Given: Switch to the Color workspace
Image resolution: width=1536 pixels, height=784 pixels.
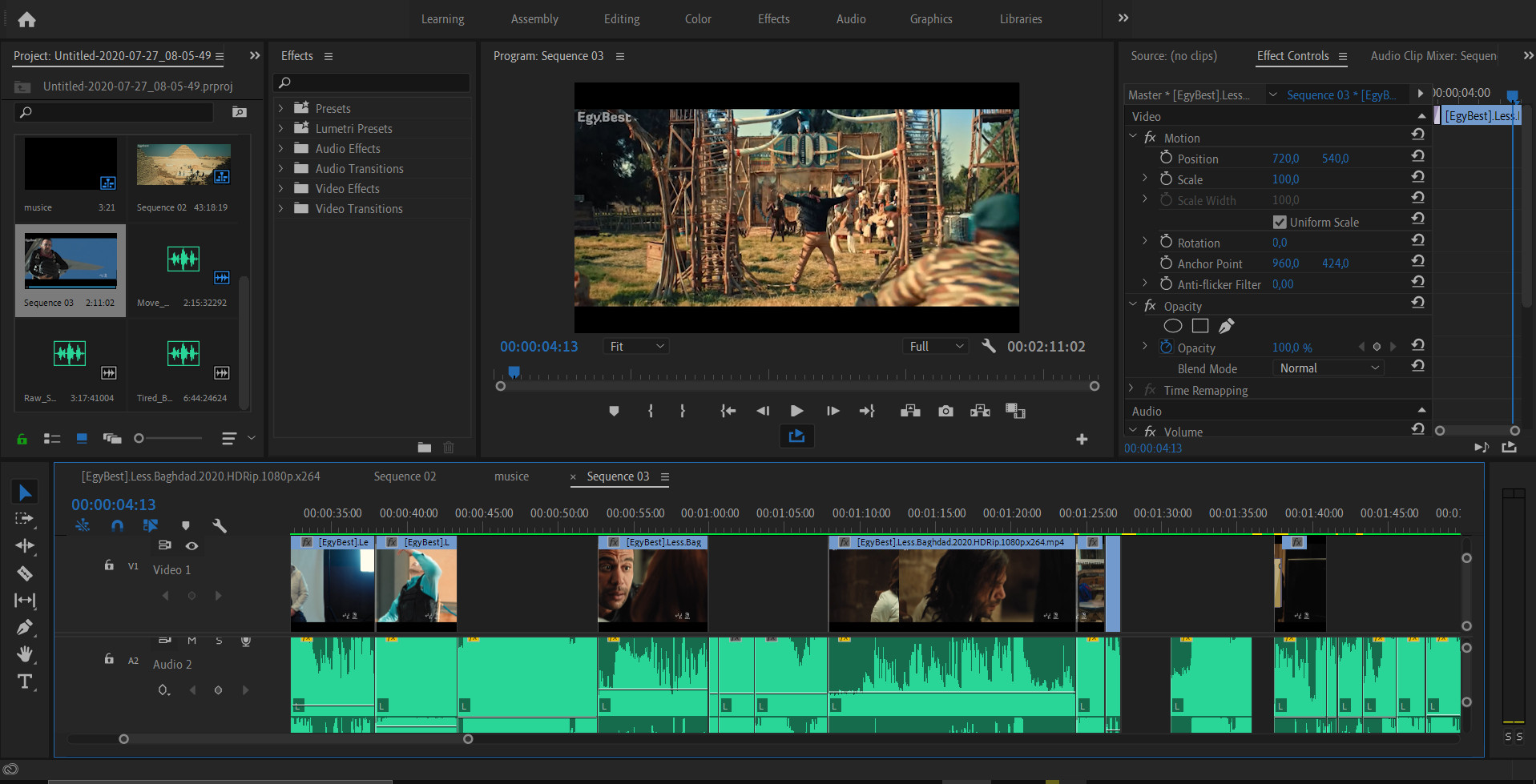Looking at the screenshot, I should 697,19.
